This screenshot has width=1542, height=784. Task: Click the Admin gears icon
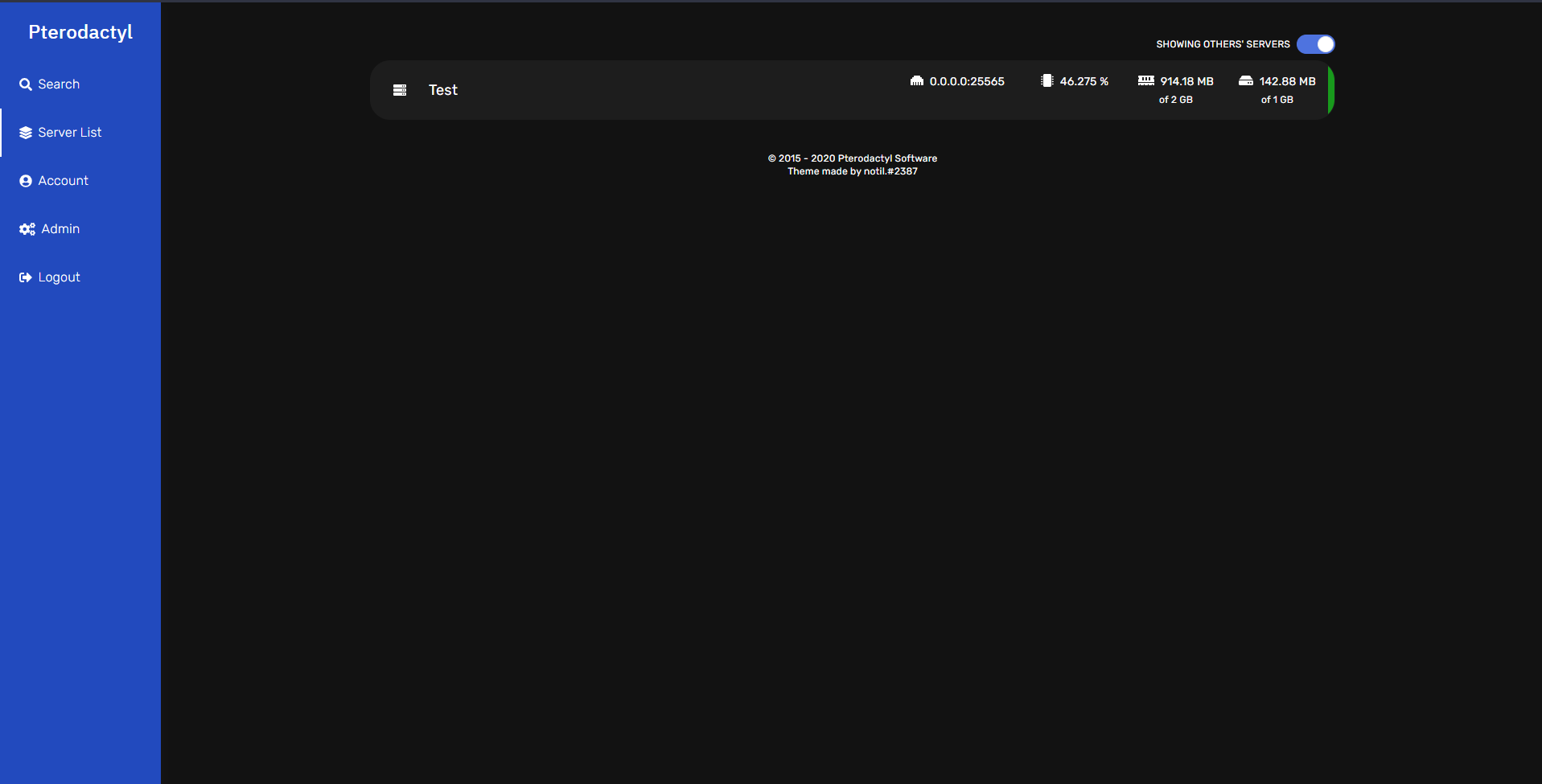27,229
